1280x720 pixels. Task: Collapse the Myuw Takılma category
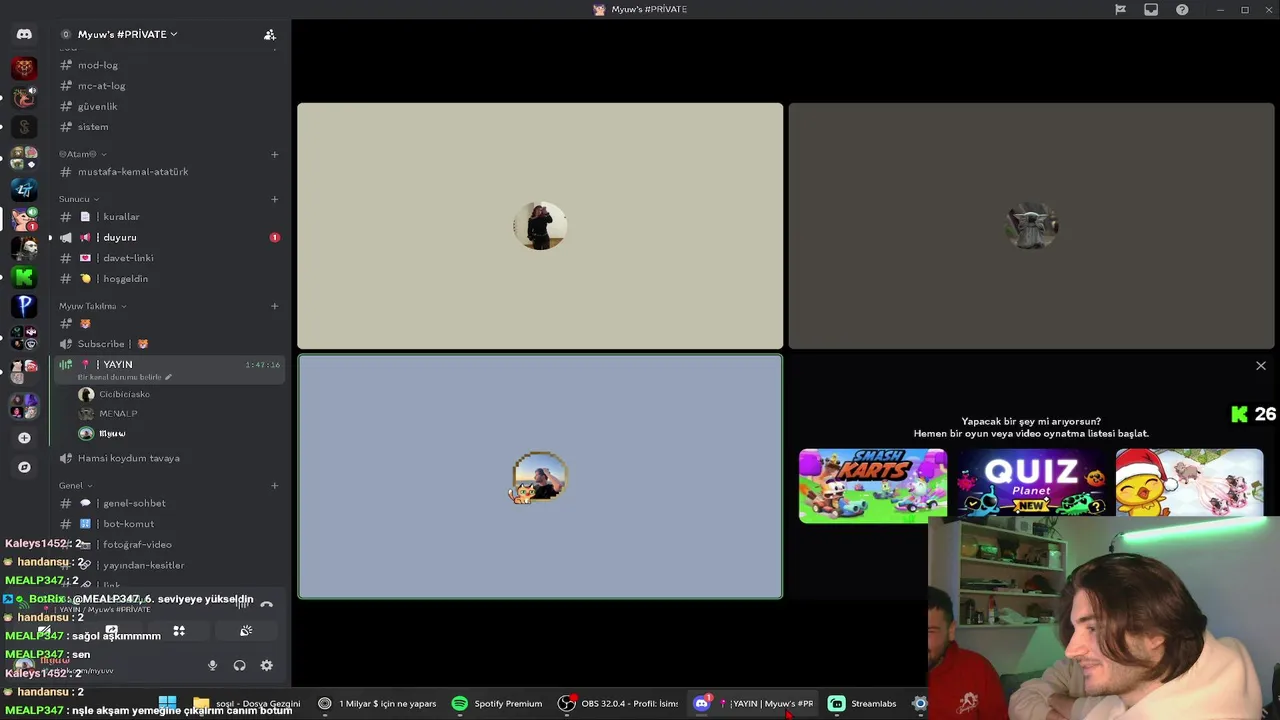tap(93, 306)
